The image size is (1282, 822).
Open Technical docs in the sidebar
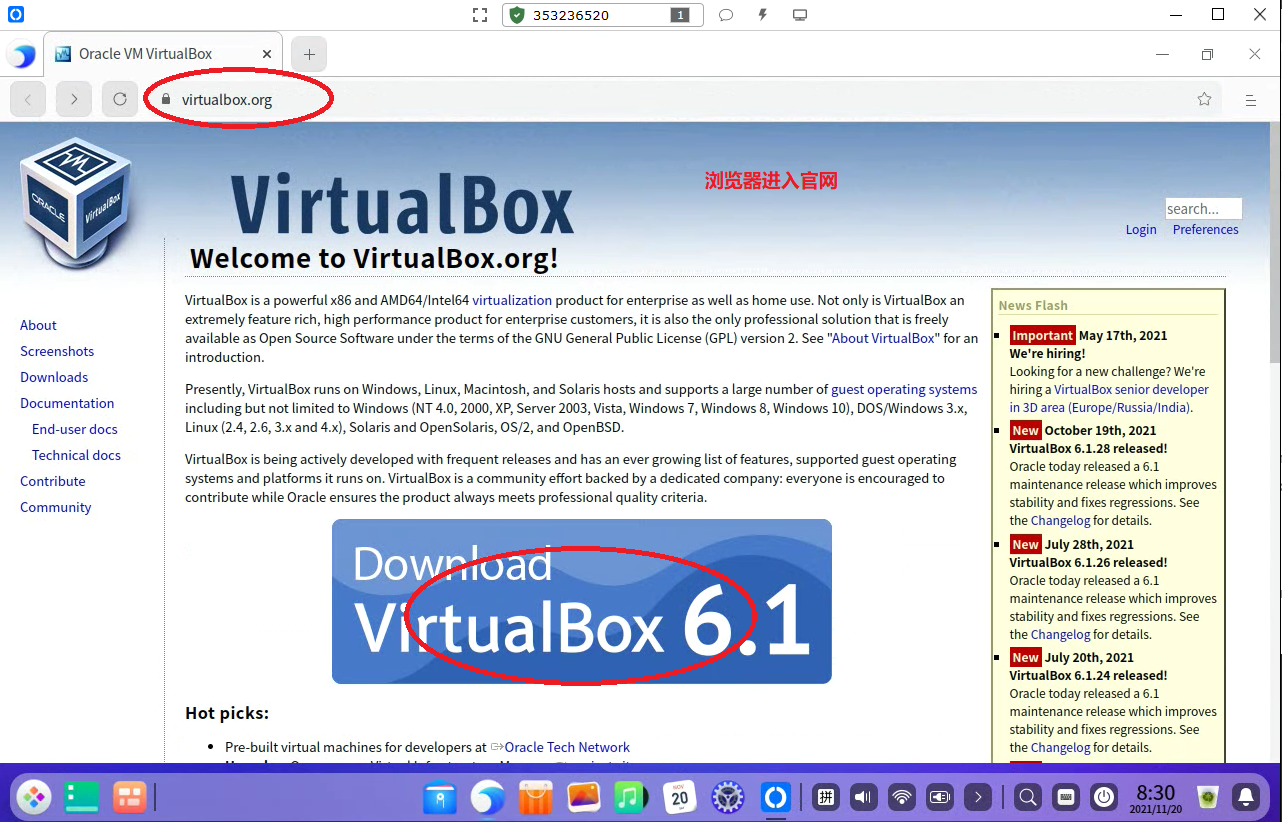76,455
